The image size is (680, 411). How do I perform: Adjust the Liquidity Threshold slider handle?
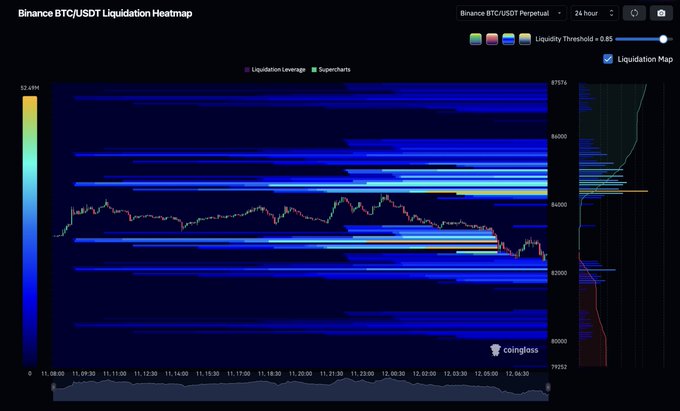(x=663, y=39)
